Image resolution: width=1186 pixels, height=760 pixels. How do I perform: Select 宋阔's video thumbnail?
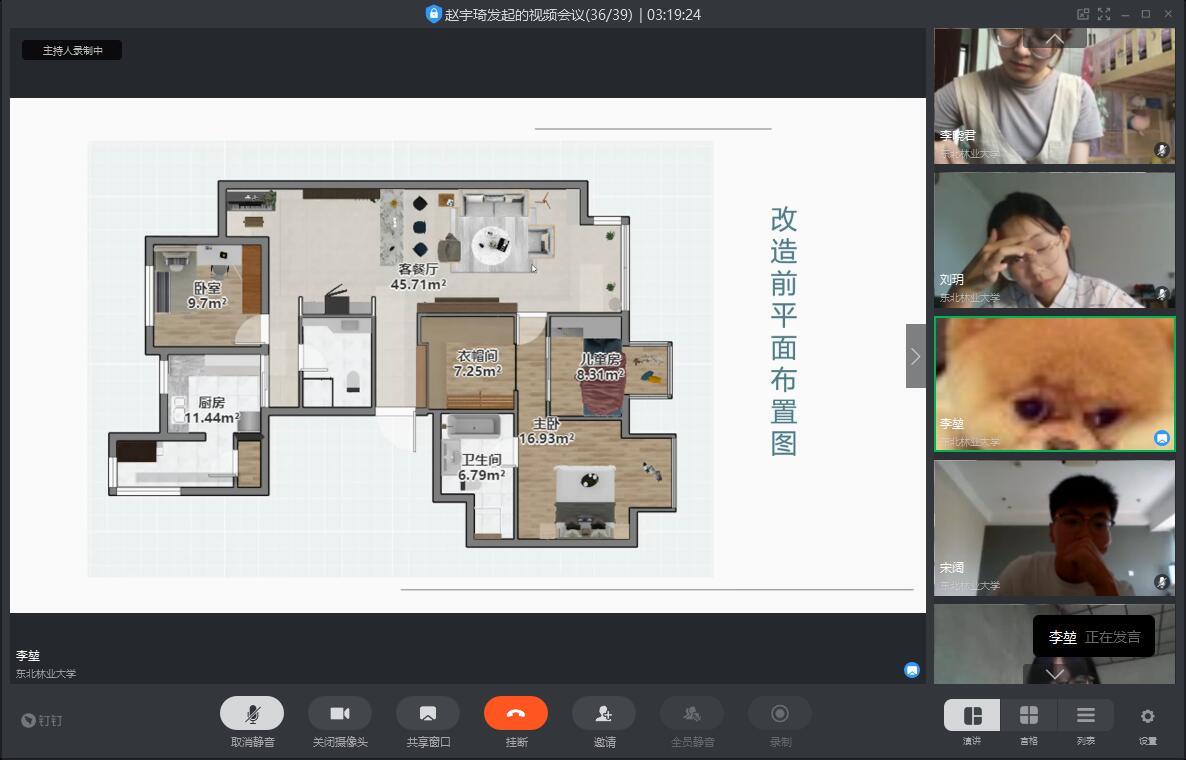[x=1054, y=527]
